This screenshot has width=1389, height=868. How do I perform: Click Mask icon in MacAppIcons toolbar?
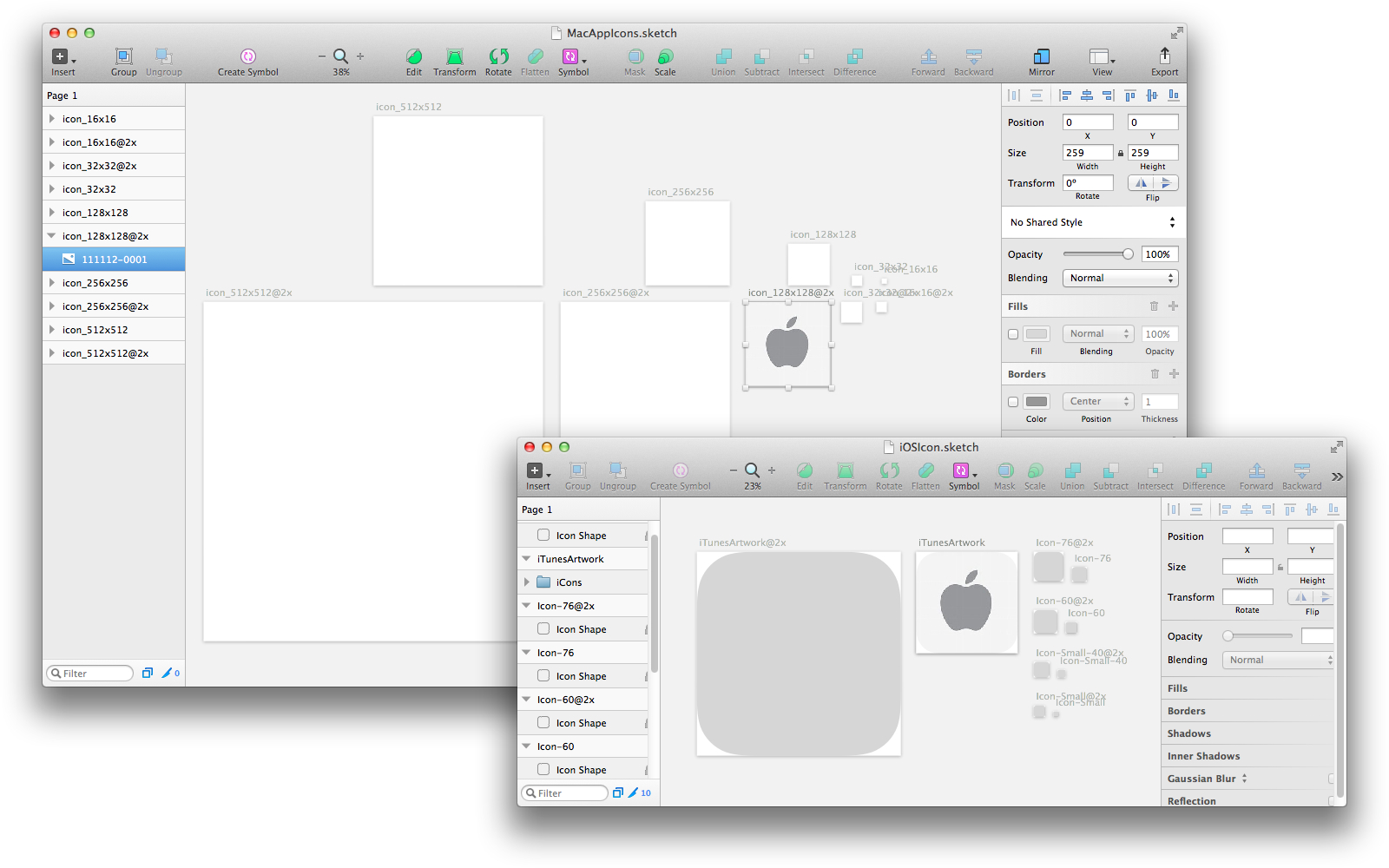tap(635, 56)
